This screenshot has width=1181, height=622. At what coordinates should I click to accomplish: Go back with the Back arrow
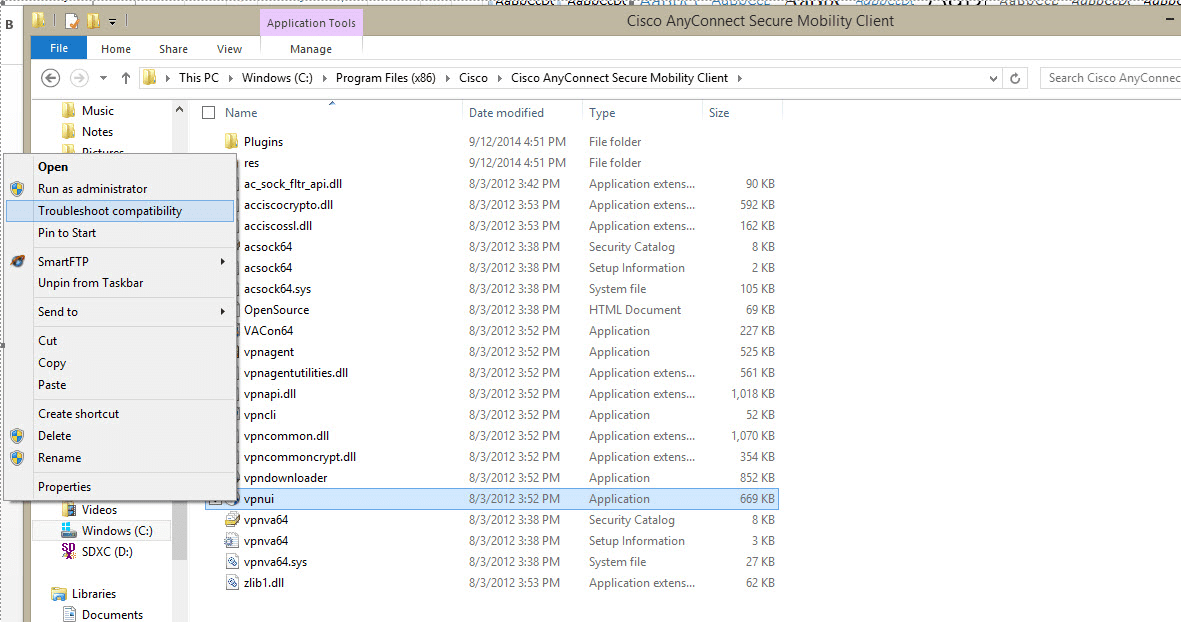[50, 78]
